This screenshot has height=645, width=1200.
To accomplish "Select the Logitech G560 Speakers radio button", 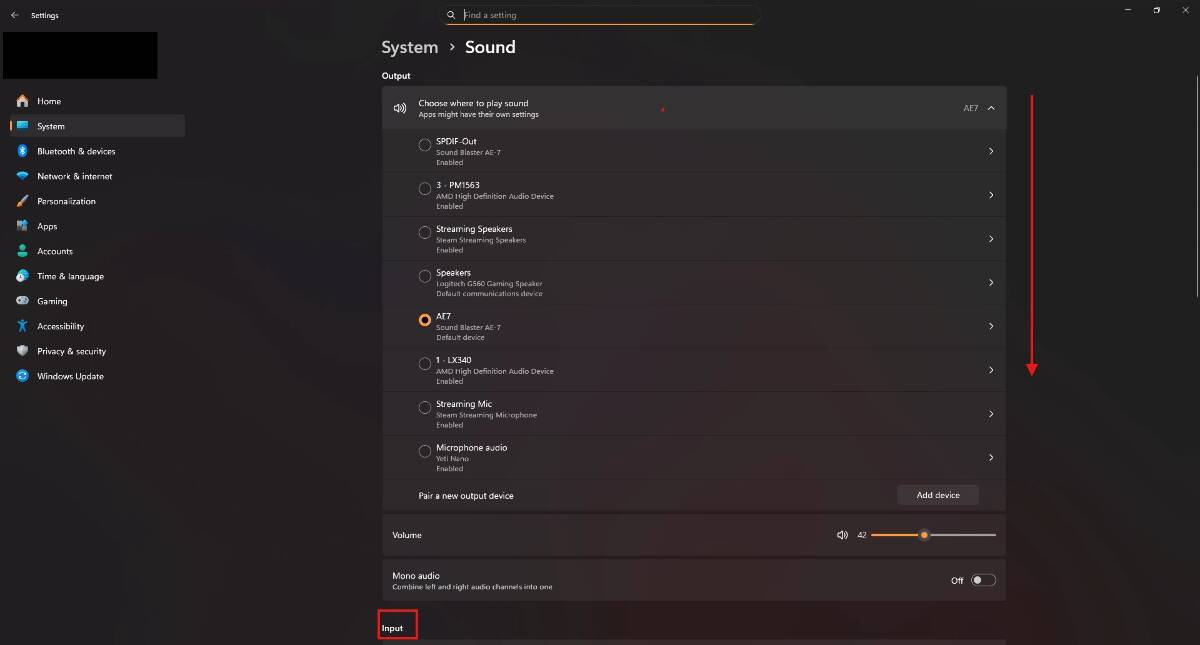I will point(425,276).
